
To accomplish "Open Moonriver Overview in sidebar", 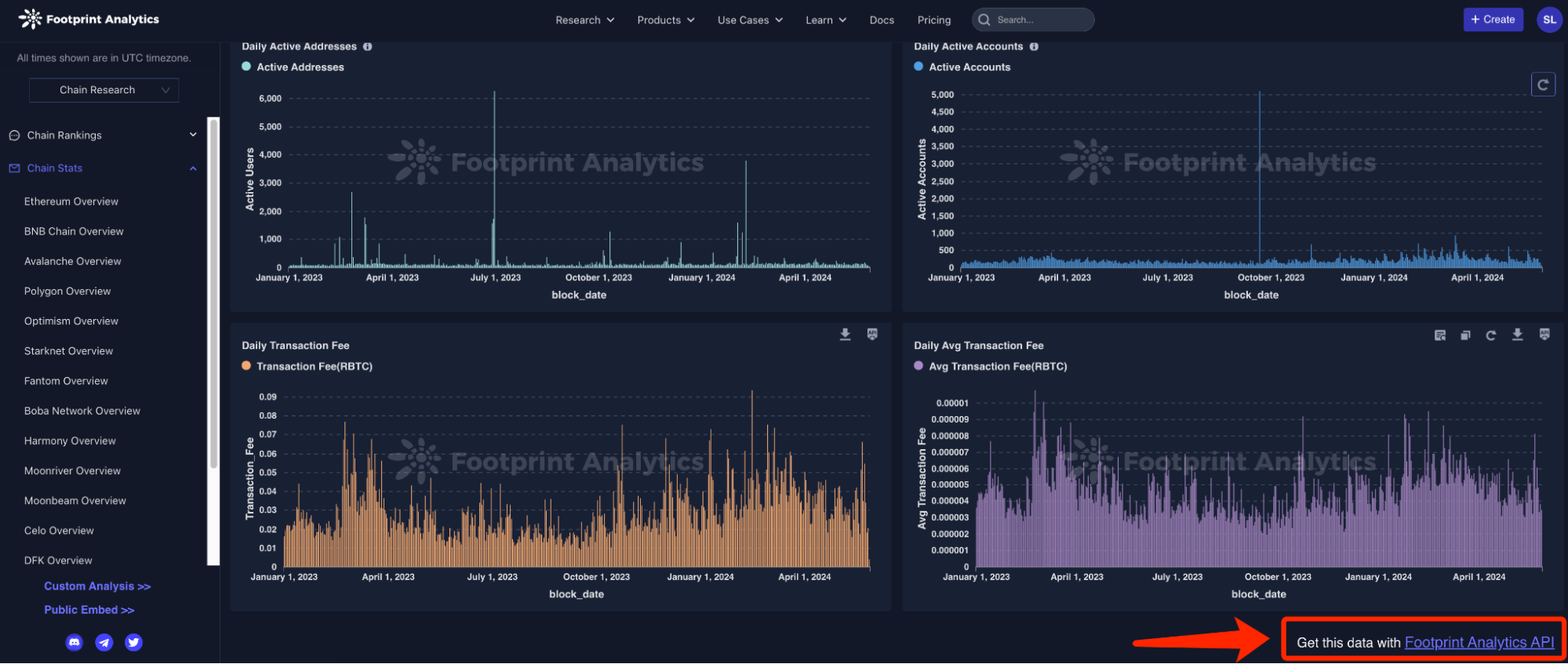I will click(x=72, y=471).
